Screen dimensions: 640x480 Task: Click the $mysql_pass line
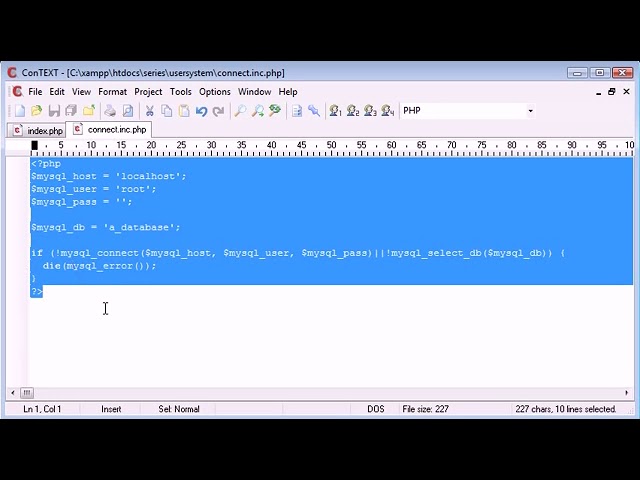[x=82, y=202]
